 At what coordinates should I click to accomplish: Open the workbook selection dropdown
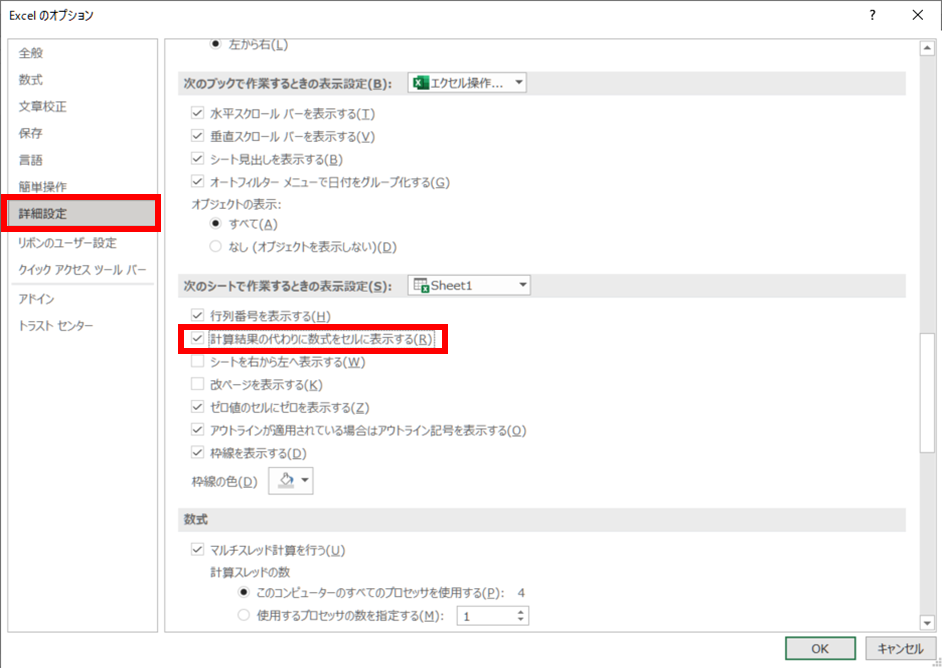click(467, 83)
